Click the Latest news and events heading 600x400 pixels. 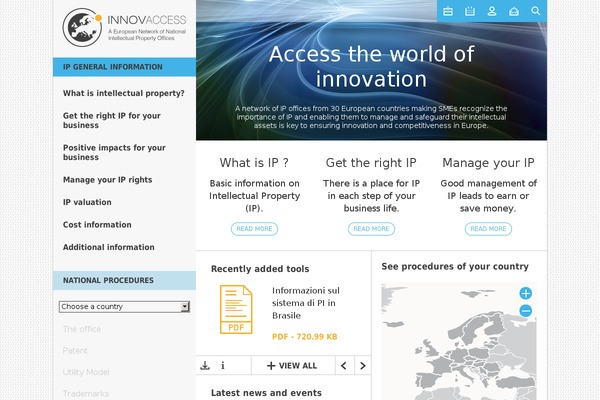266,393
